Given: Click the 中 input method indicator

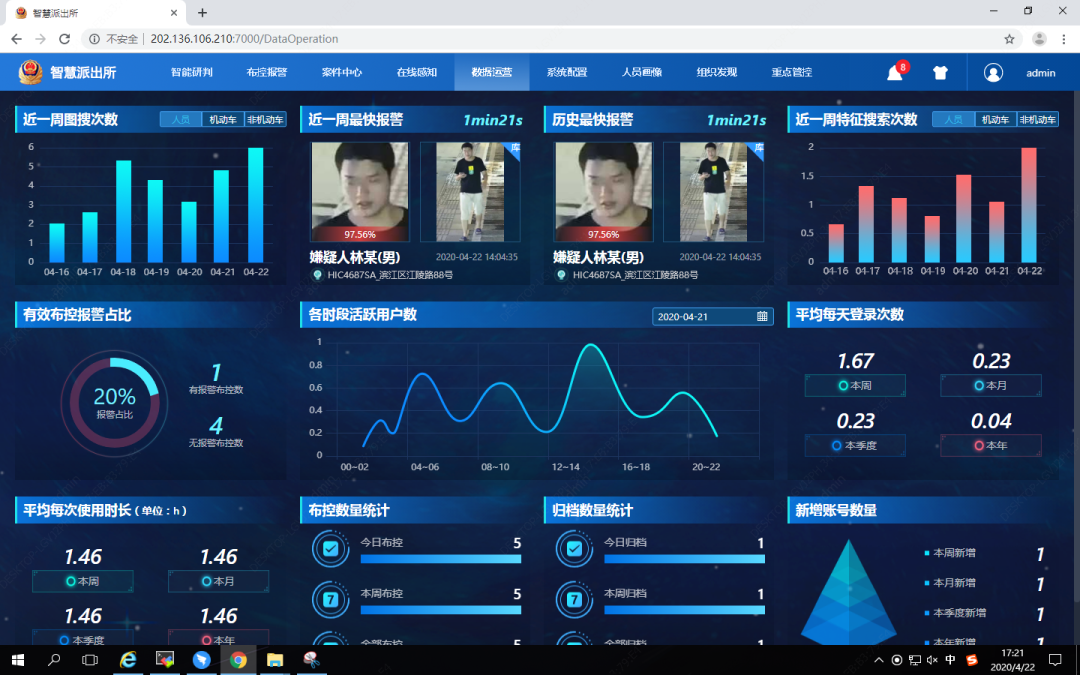Looking at the screenshot, I should point(951,660).
